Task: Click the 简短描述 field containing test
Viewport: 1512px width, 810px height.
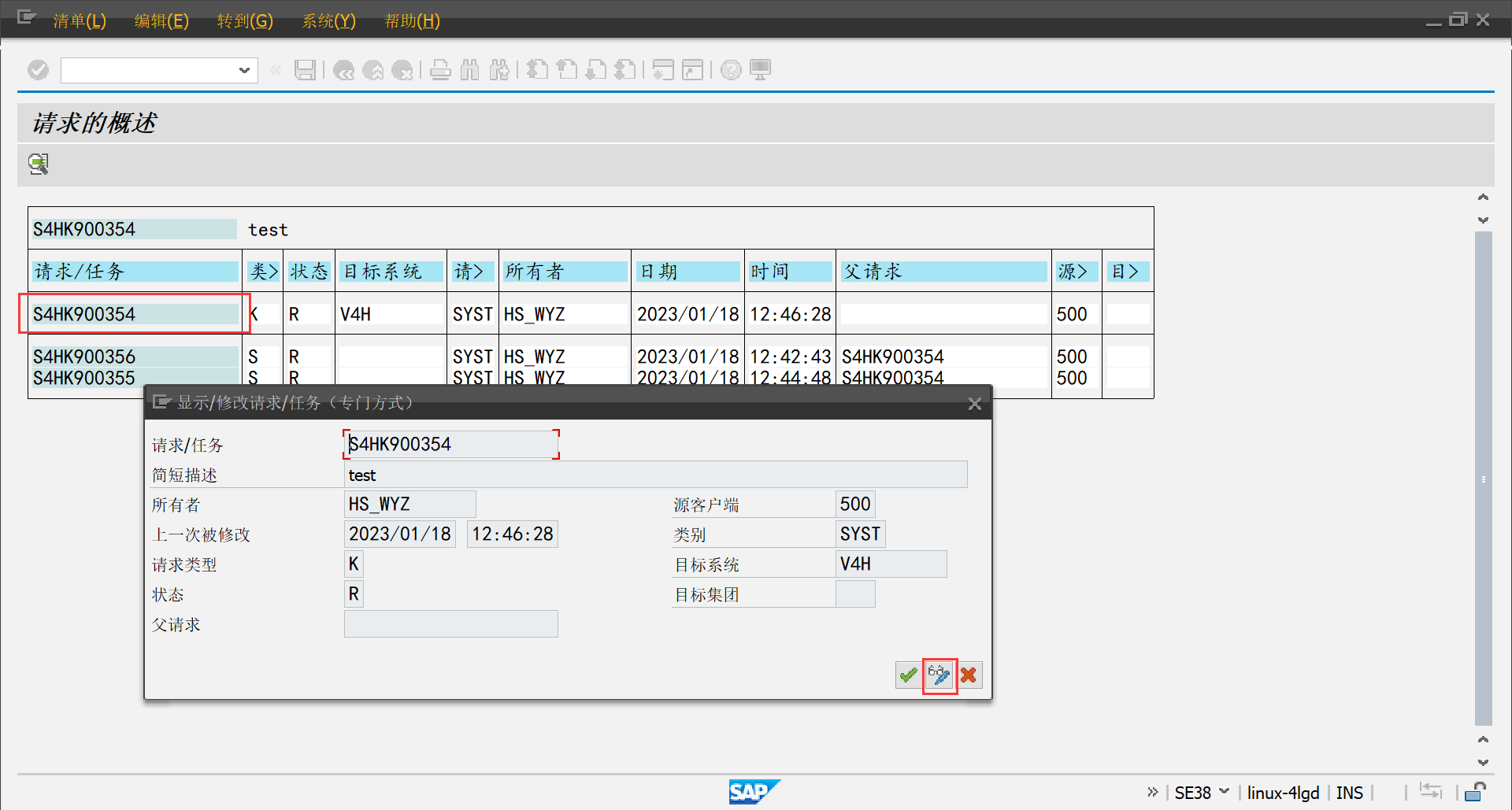Action: pyautogui.click(x=655, y=475)
